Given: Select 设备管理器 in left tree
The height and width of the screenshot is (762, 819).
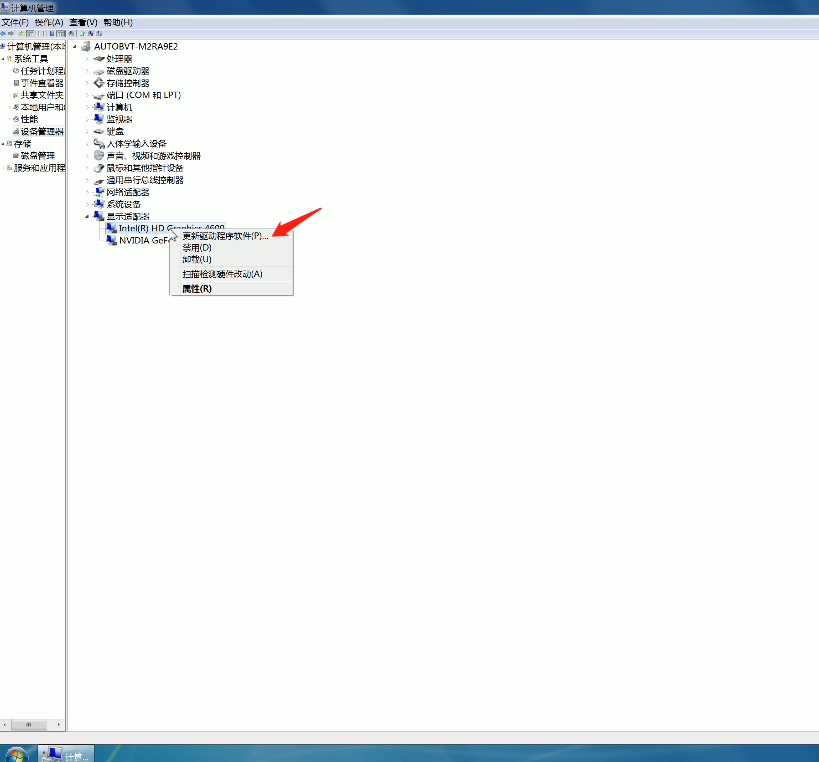Looking at the screenshot, I should tap(42, 132).
